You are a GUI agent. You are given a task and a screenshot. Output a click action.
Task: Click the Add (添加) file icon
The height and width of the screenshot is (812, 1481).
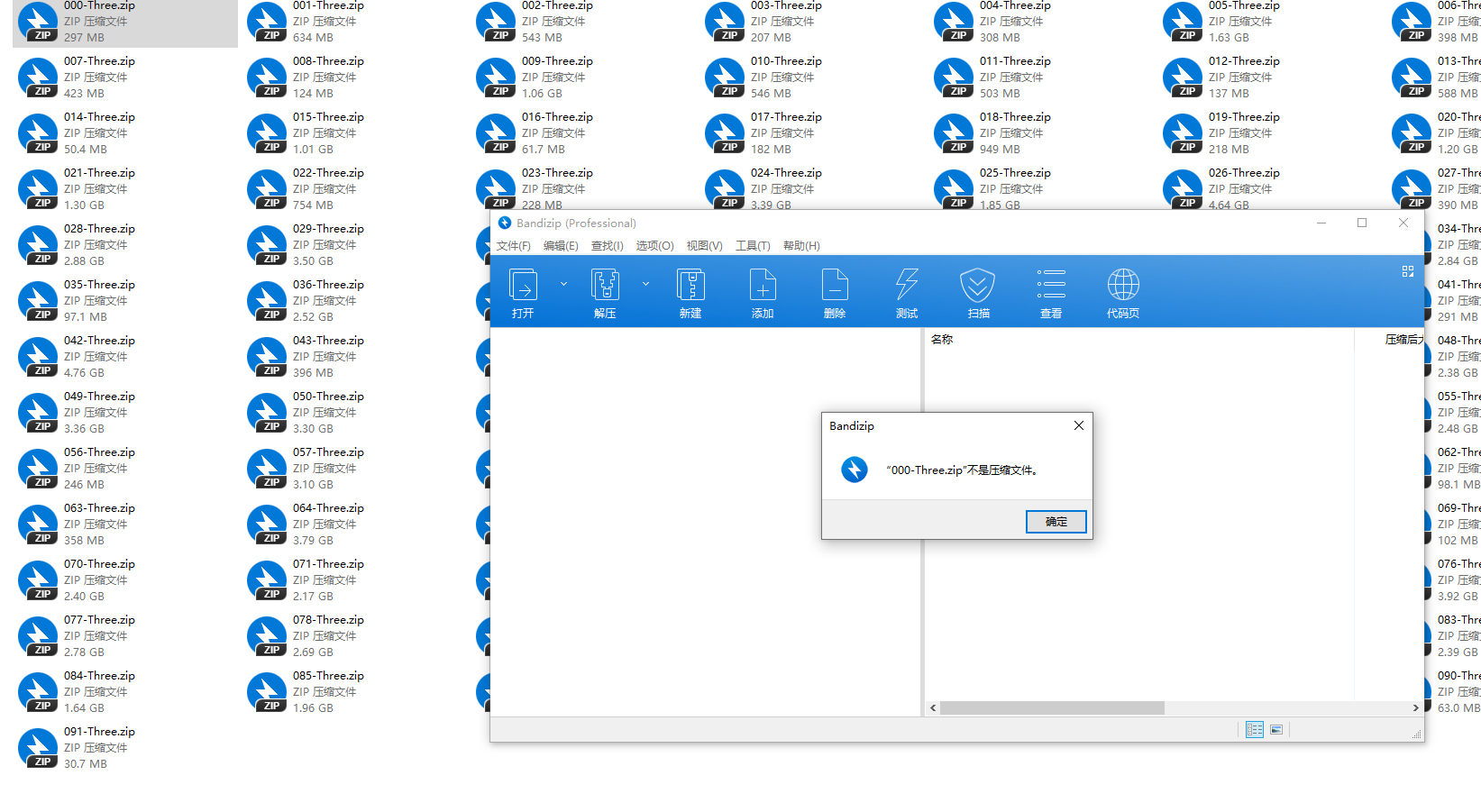(x=763, y=286)
